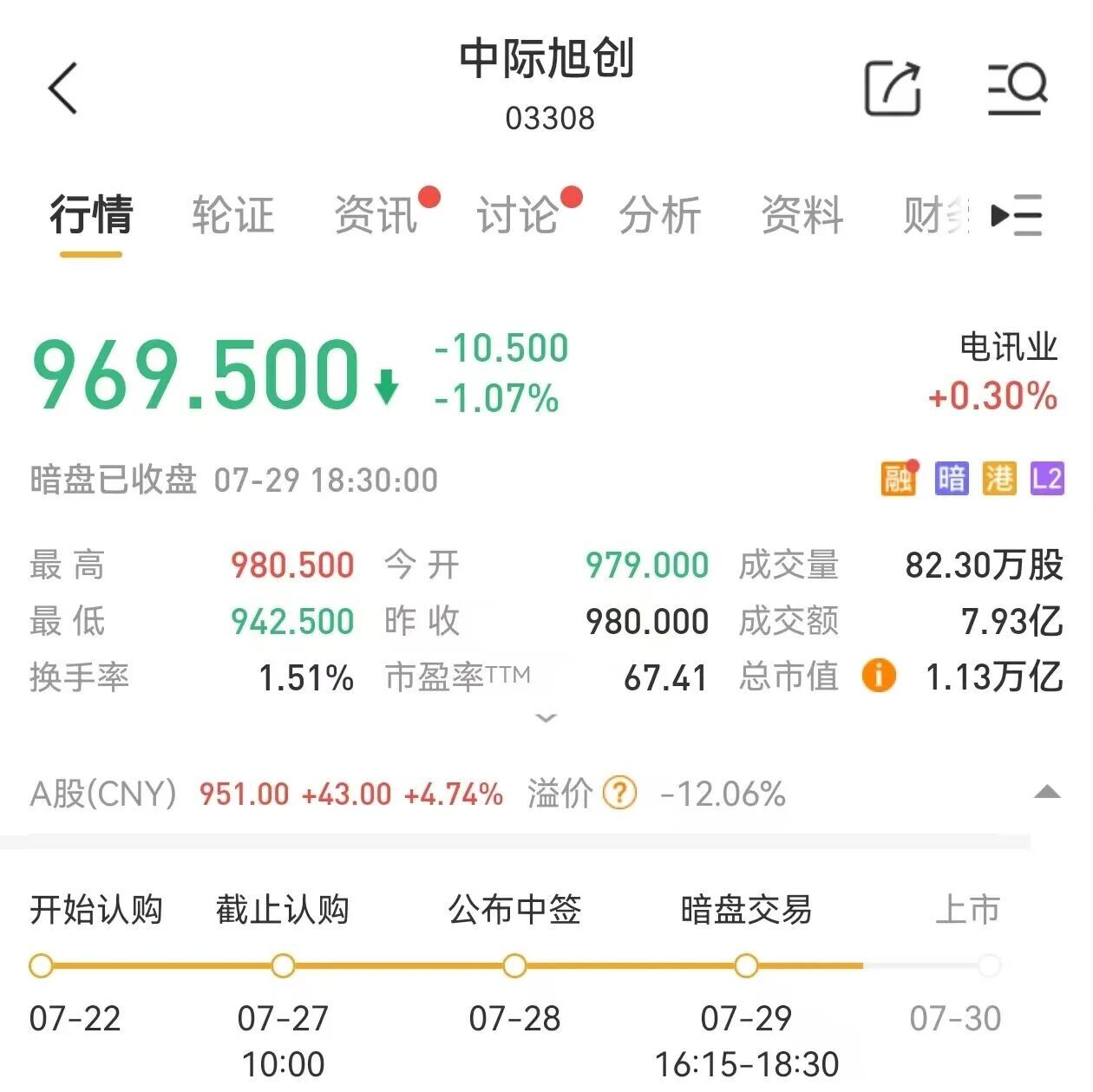Tap the price change -10.500

501,348
